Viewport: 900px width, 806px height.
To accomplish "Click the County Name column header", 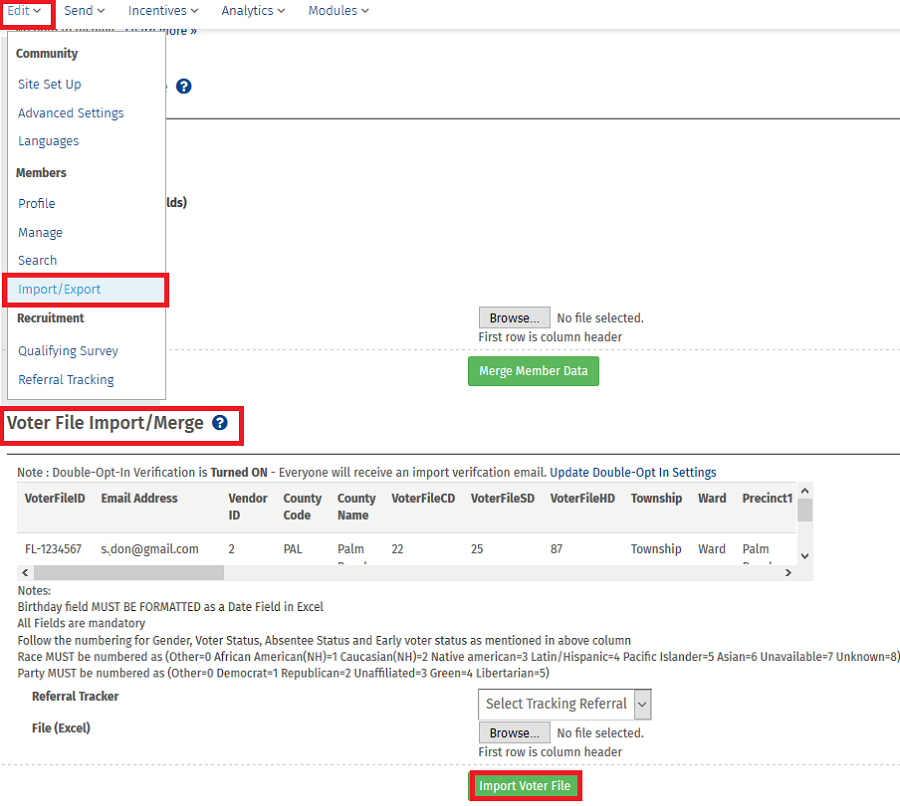I will click(x=356, y=507).
